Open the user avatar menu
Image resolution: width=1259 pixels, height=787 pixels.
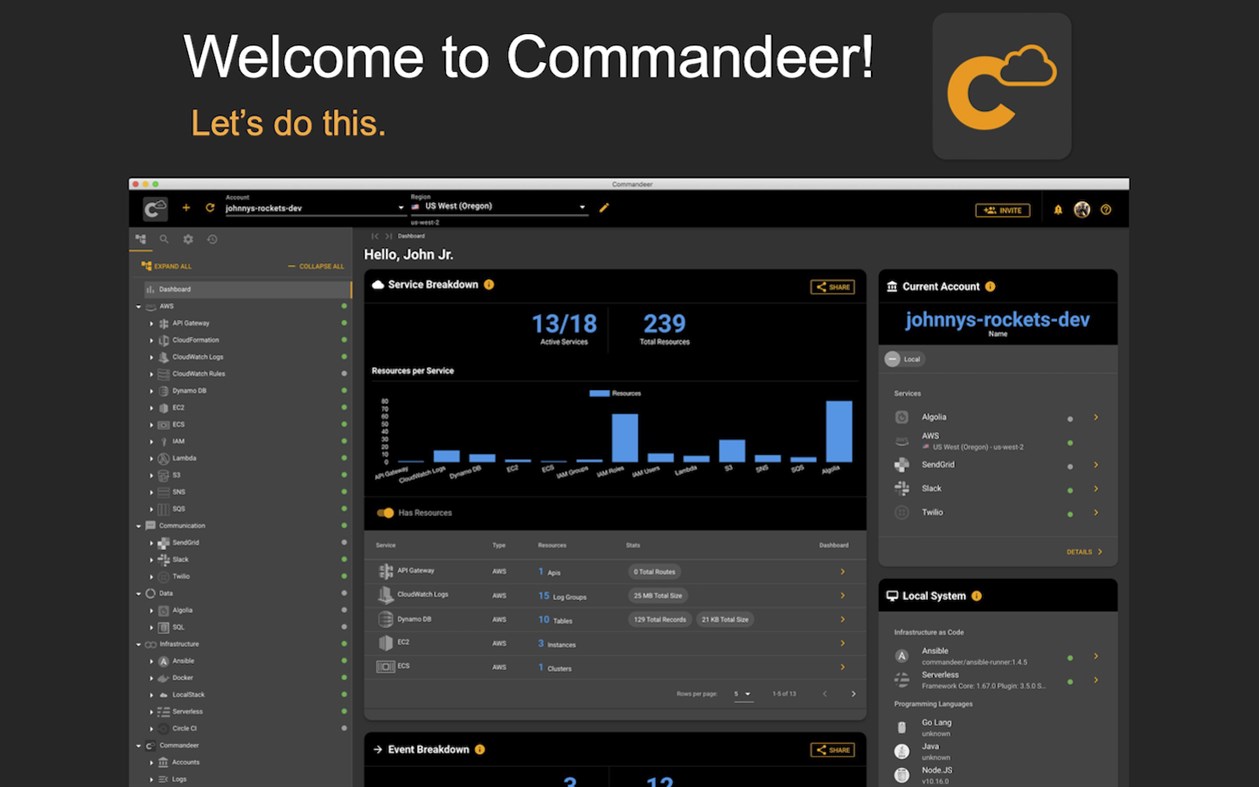(x=1082, y=210)
